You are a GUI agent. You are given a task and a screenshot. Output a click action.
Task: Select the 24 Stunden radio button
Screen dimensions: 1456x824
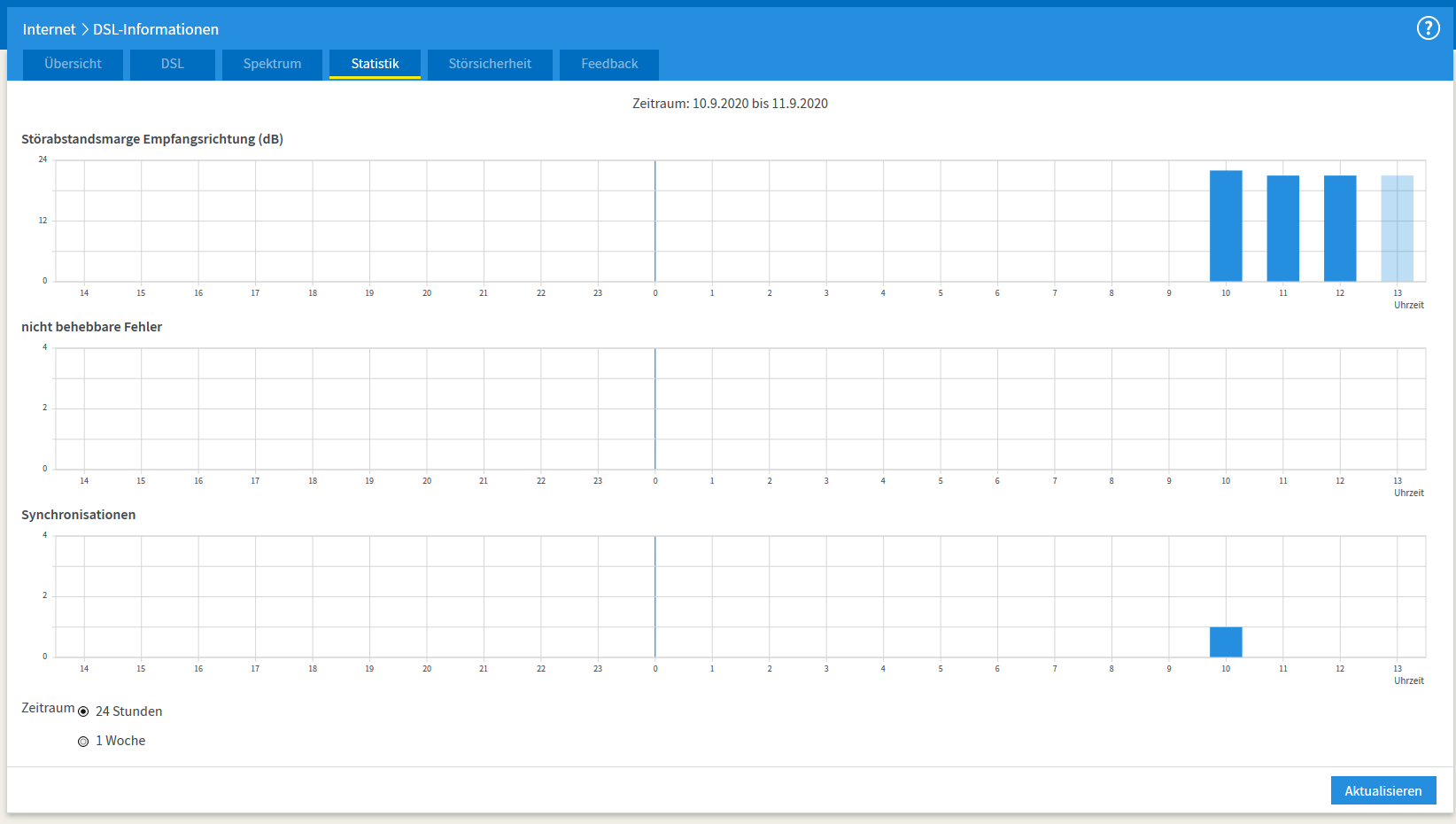(83, 711)
